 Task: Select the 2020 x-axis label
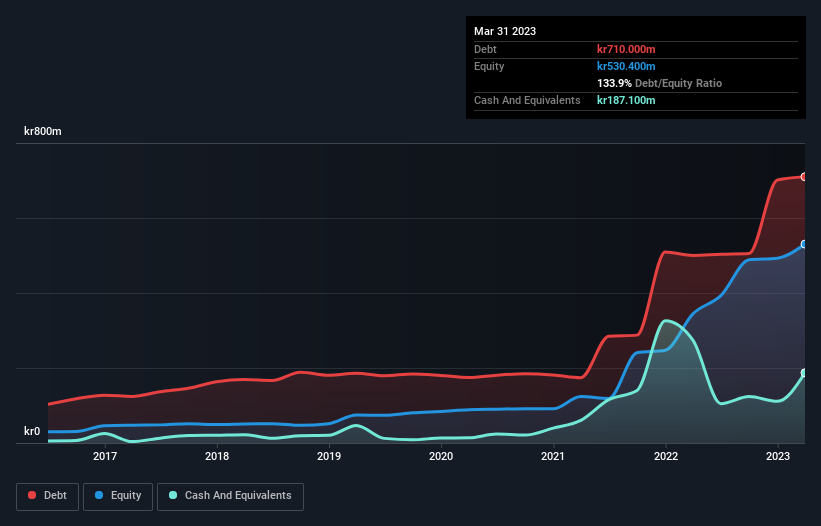[441, 456]
